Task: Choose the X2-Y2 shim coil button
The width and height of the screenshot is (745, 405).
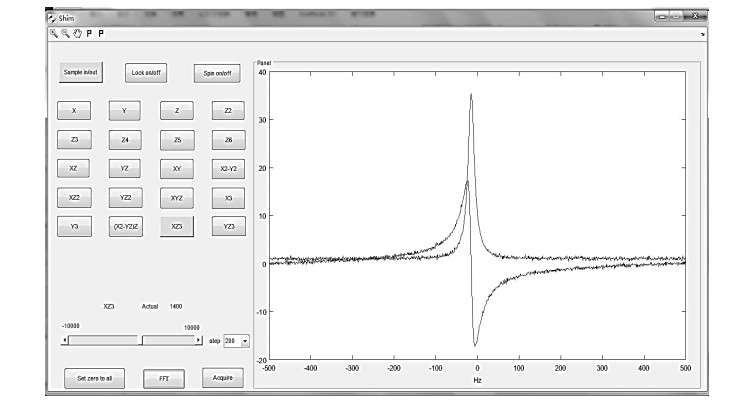Action: pos(228,169)
